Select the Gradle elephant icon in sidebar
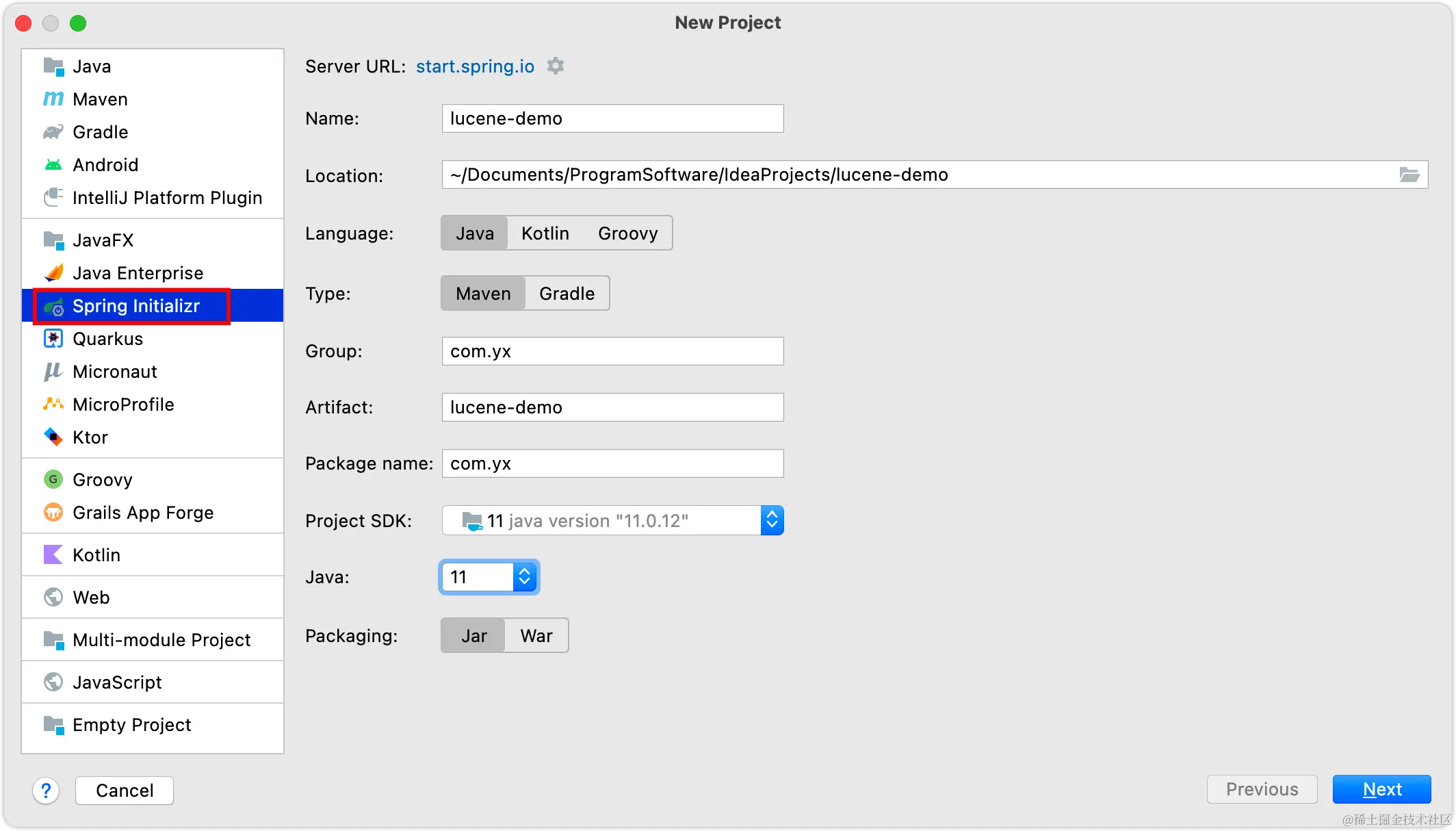 (x=53, y=132)
